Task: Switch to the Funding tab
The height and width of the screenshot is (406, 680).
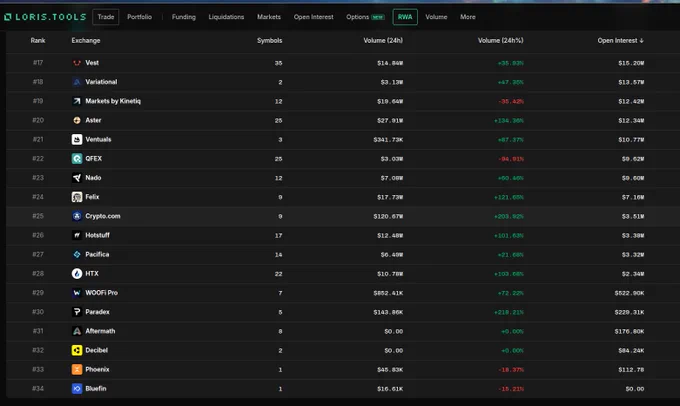Action: pos(183,17)
